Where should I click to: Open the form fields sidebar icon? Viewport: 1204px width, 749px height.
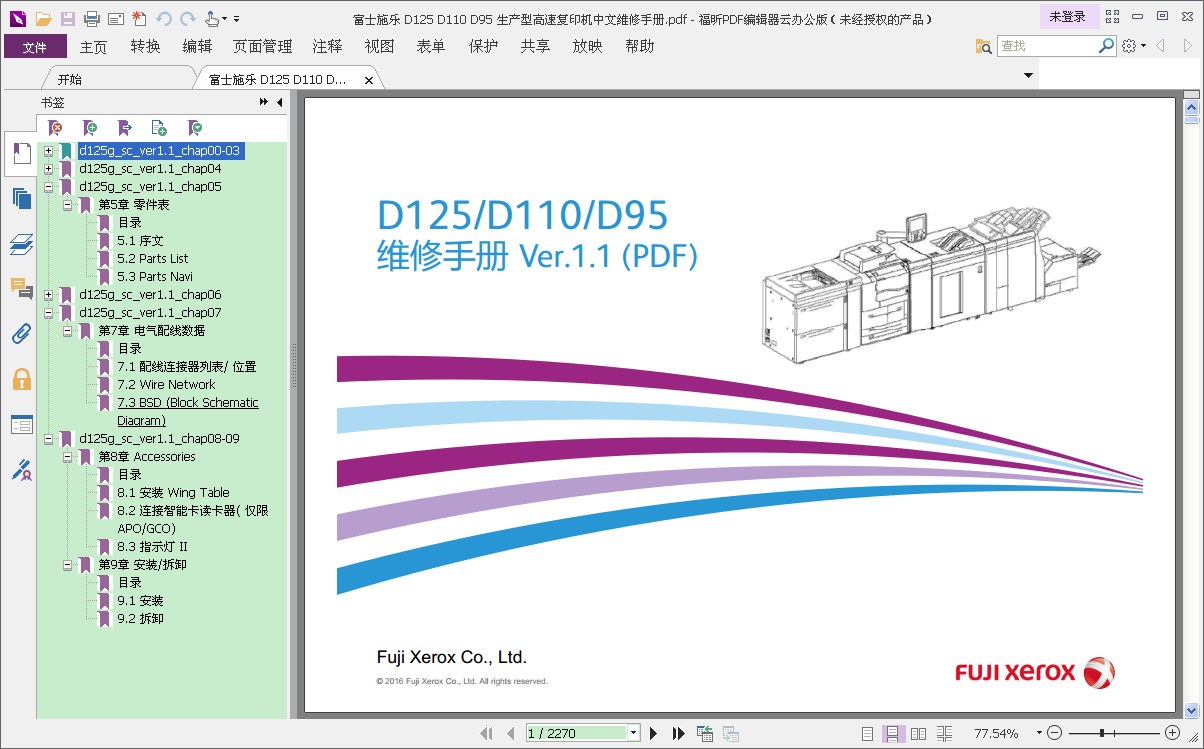pos(22,424)
